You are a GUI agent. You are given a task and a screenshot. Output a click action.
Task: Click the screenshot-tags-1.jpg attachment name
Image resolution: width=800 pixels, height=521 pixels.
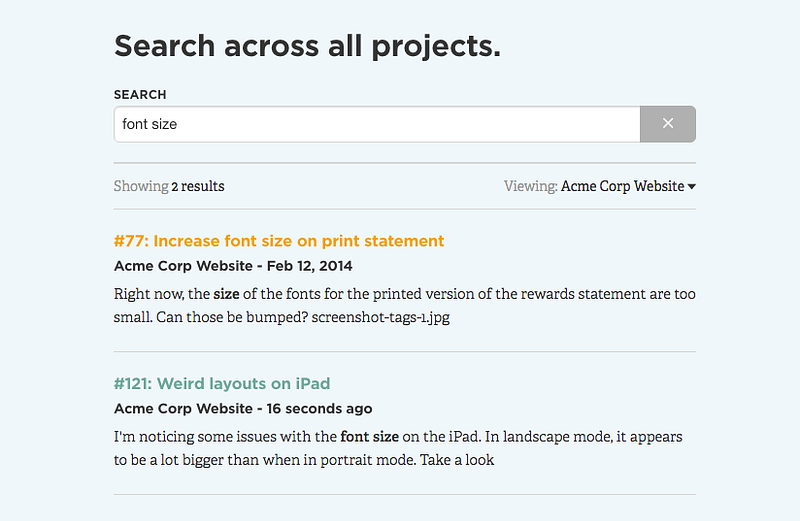tap(381, 317)
